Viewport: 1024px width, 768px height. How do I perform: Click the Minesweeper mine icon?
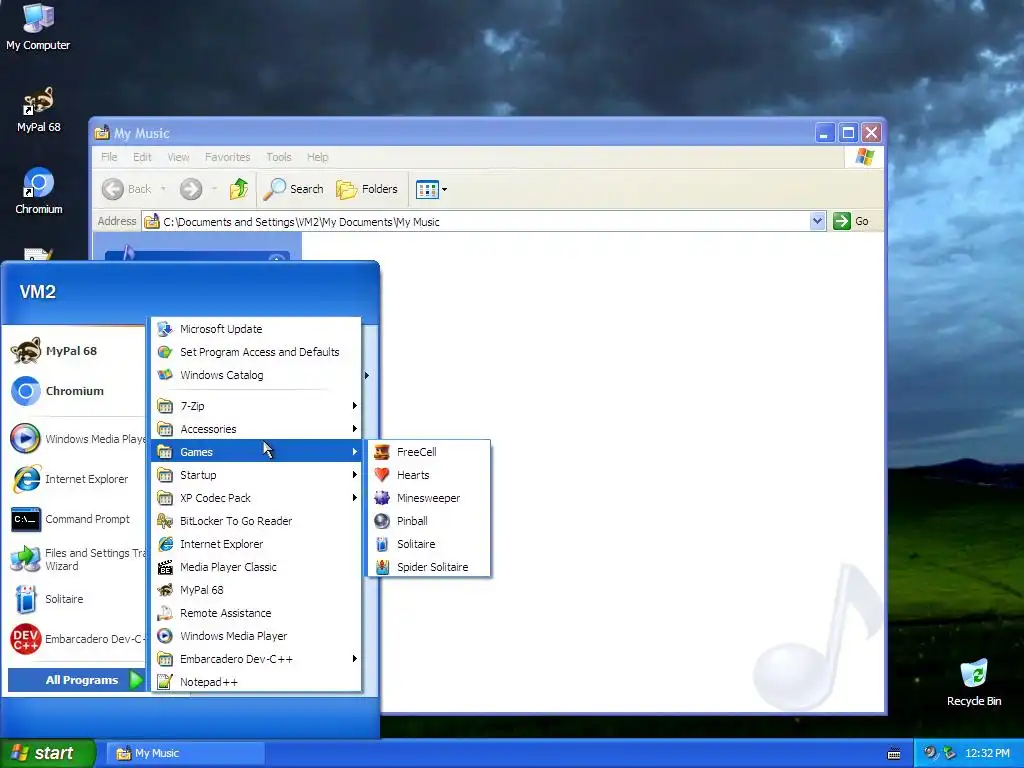[382, 498]
